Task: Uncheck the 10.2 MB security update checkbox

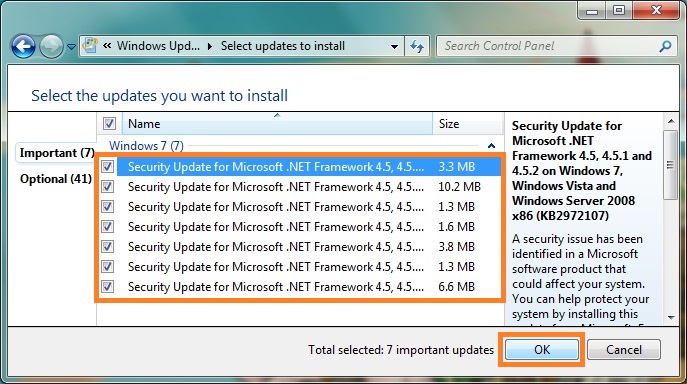Action: pyautogui.click(x=107, y=187)
